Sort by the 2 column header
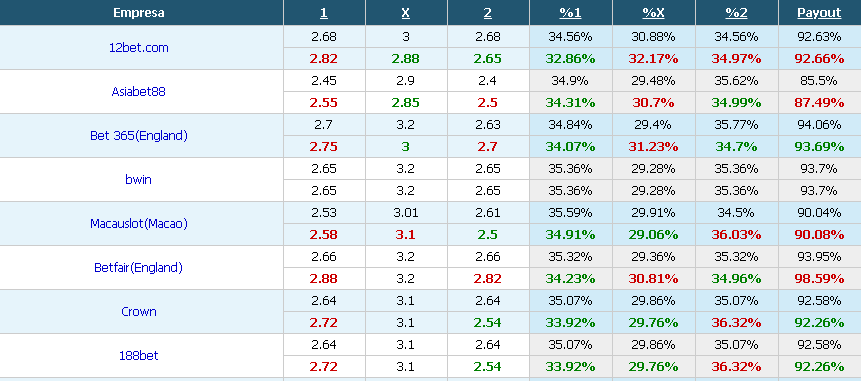This screenshot has height=381, width=861. click(488, 13)
